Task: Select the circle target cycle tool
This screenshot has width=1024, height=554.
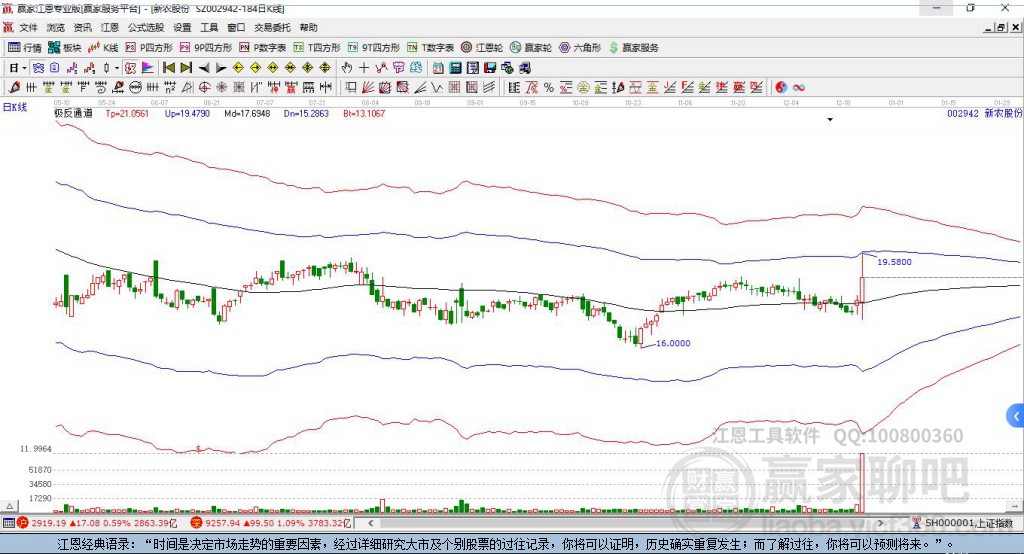Action: [x=204, y=88]
